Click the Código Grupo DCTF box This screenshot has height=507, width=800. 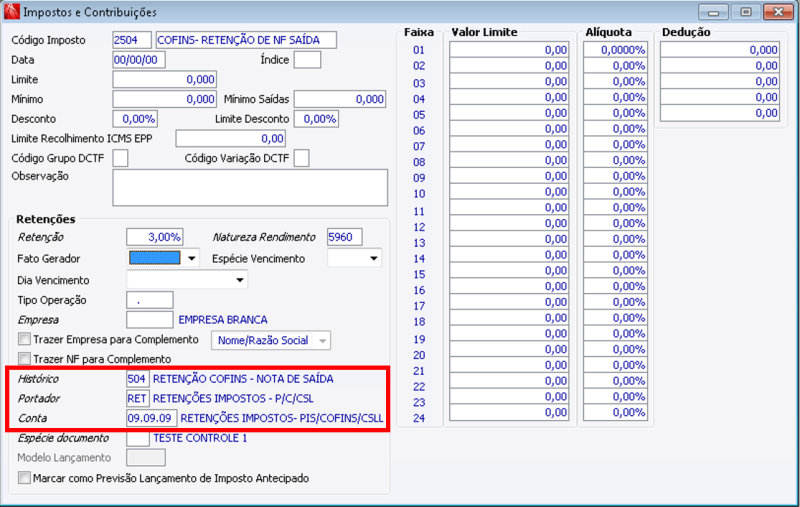pos(120,158)
